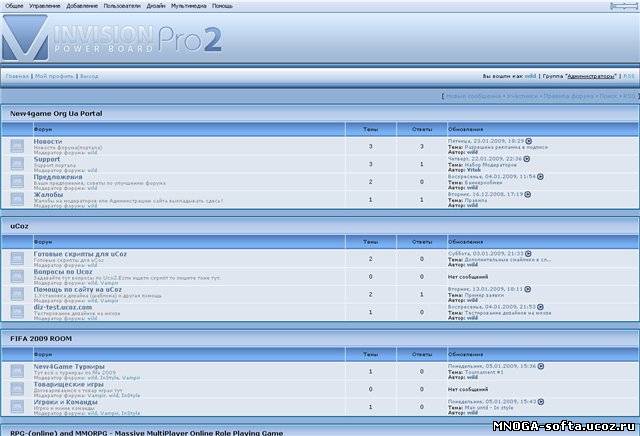This screenshot has height=436, width=640.
Task: Open the Support forum
Action: click(x=47, y=159)
